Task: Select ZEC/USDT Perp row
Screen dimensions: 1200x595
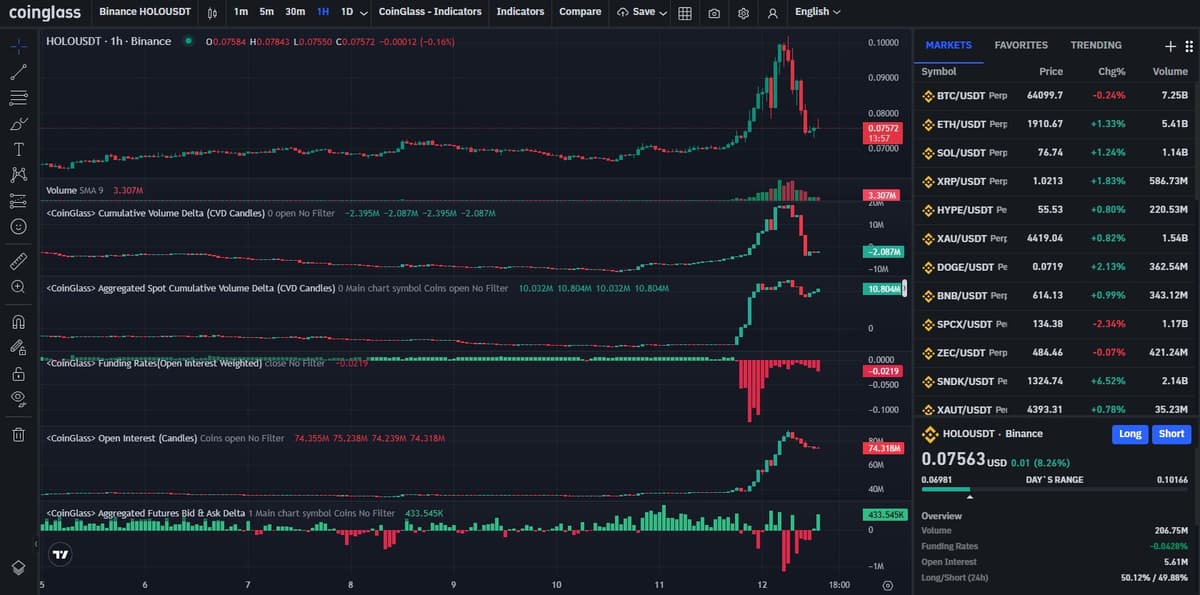Action: [1055, 353]
